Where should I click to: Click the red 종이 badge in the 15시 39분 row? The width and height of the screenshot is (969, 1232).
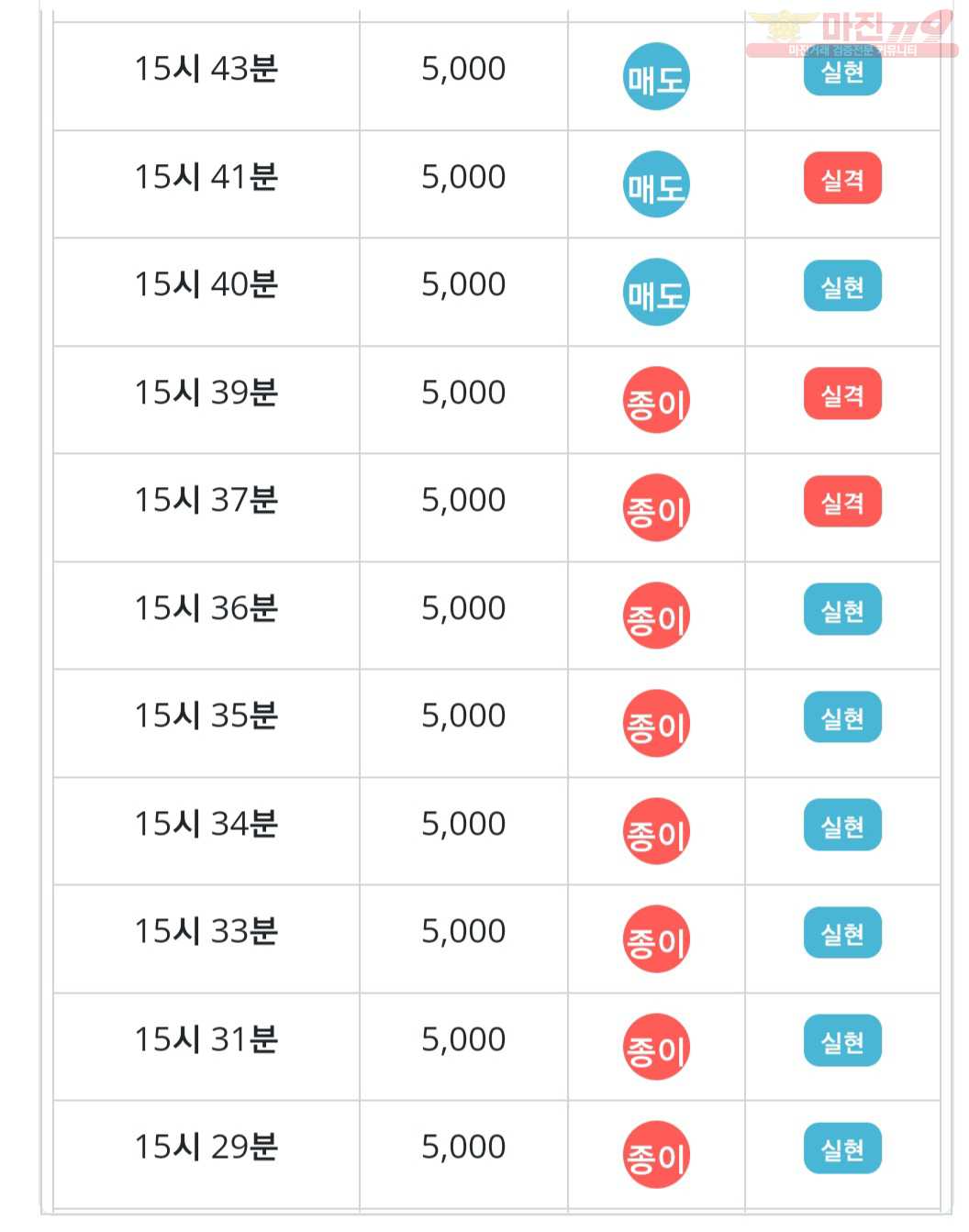[656, 400]
